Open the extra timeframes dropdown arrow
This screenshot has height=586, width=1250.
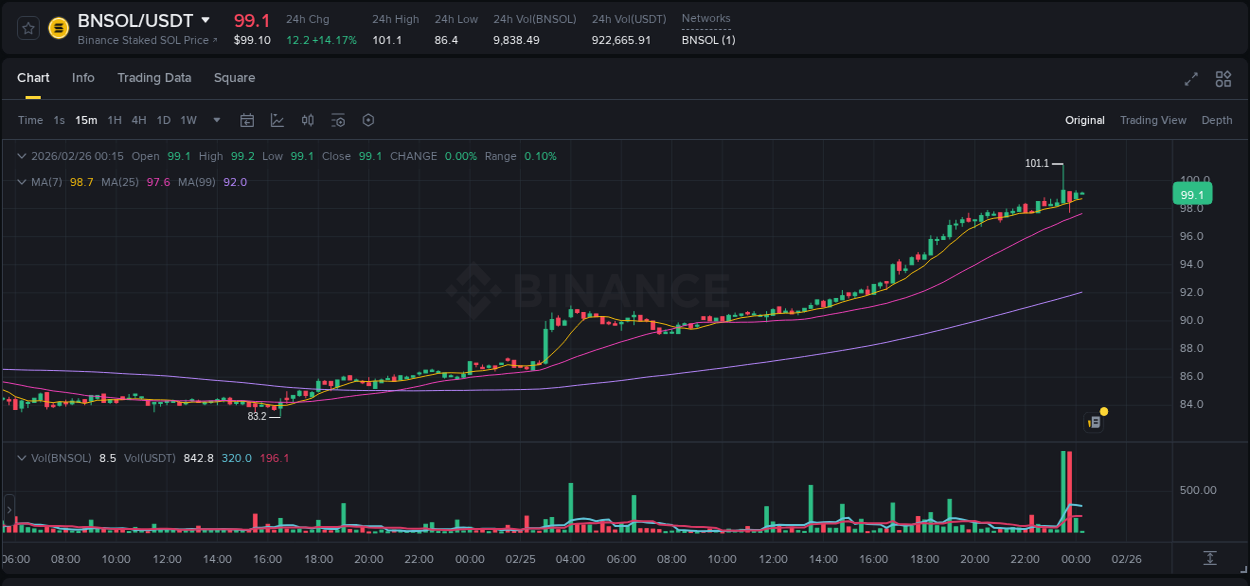pyautogui.click(x=214, y=120)
